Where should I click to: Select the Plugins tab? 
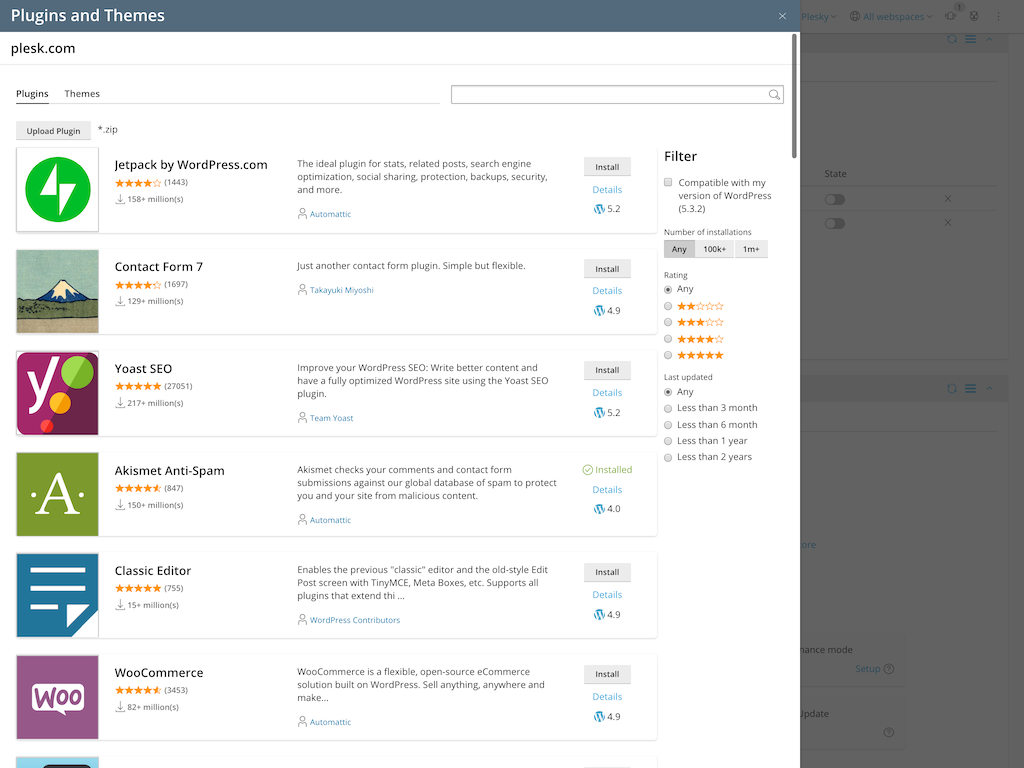pyautogui.click(x=32, y=93)
